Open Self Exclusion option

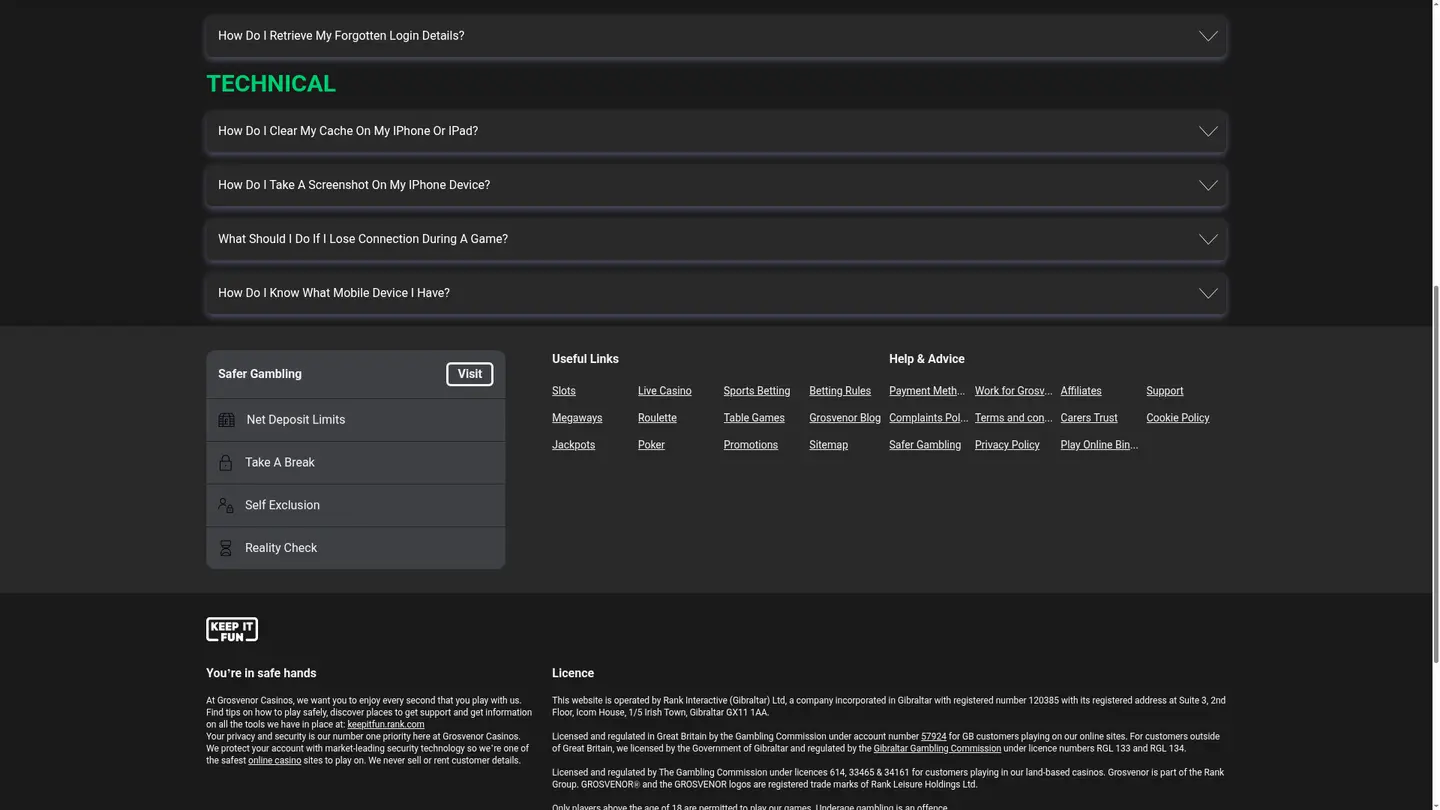[355, 506]
